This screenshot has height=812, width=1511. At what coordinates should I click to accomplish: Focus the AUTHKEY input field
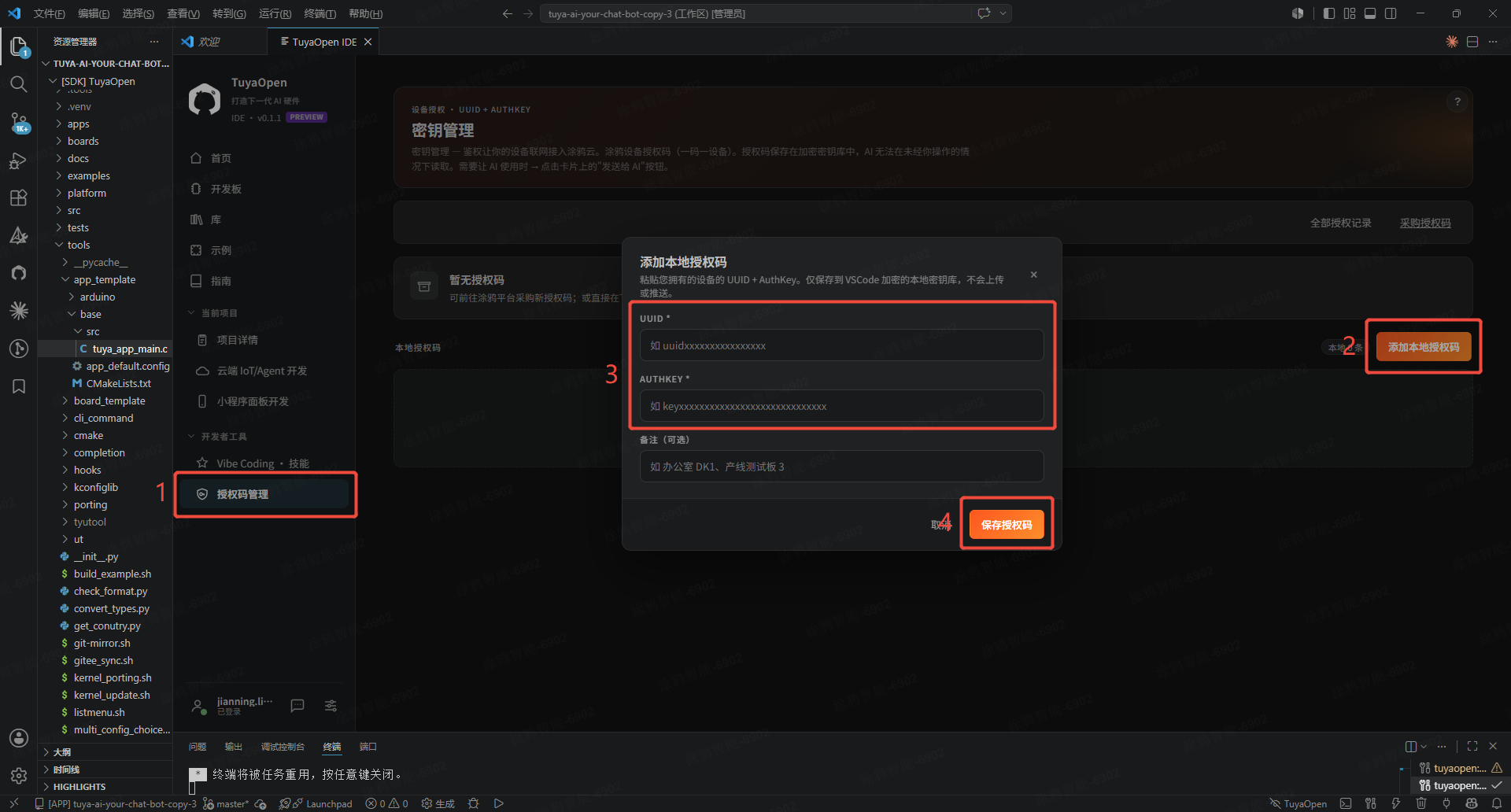pyautogui.click(x=842, y=406)
